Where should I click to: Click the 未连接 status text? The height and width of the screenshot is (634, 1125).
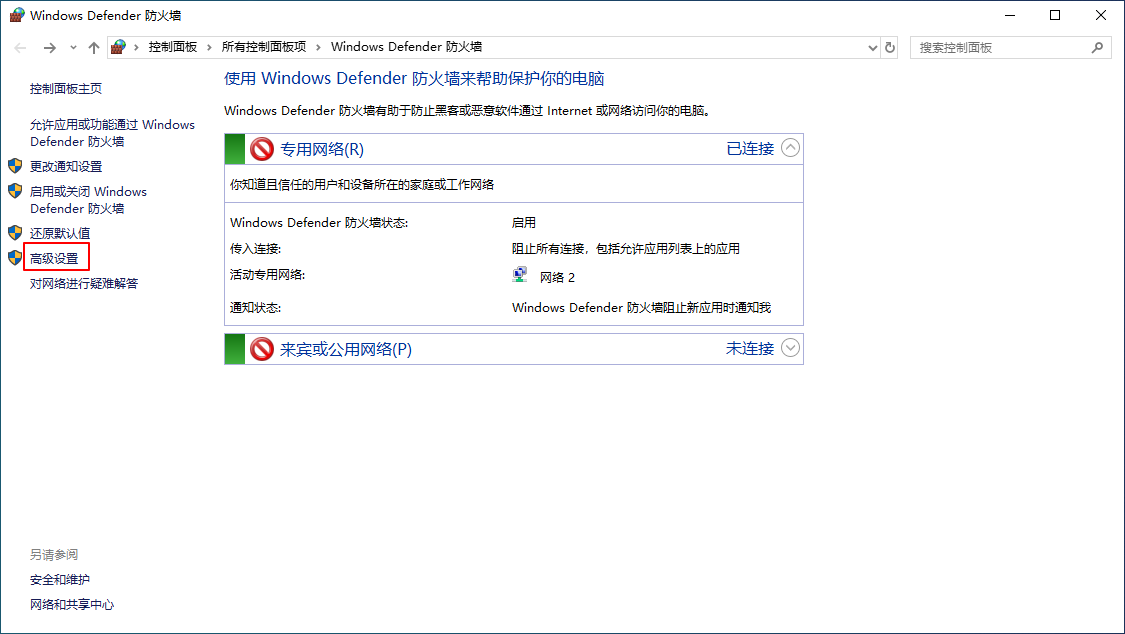tap(750, 349)
